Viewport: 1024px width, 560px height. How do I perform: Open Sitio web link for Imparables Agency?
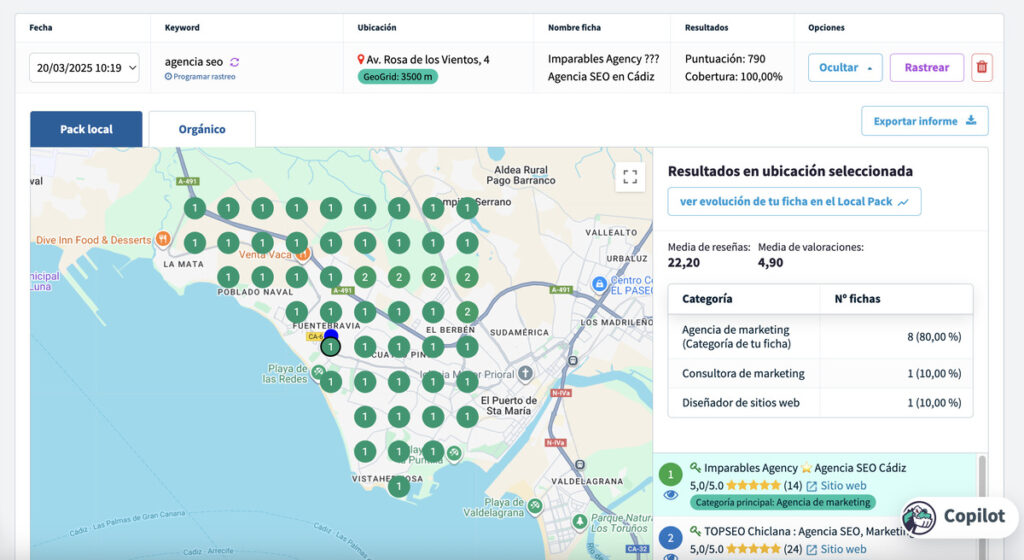click(843, 486)
